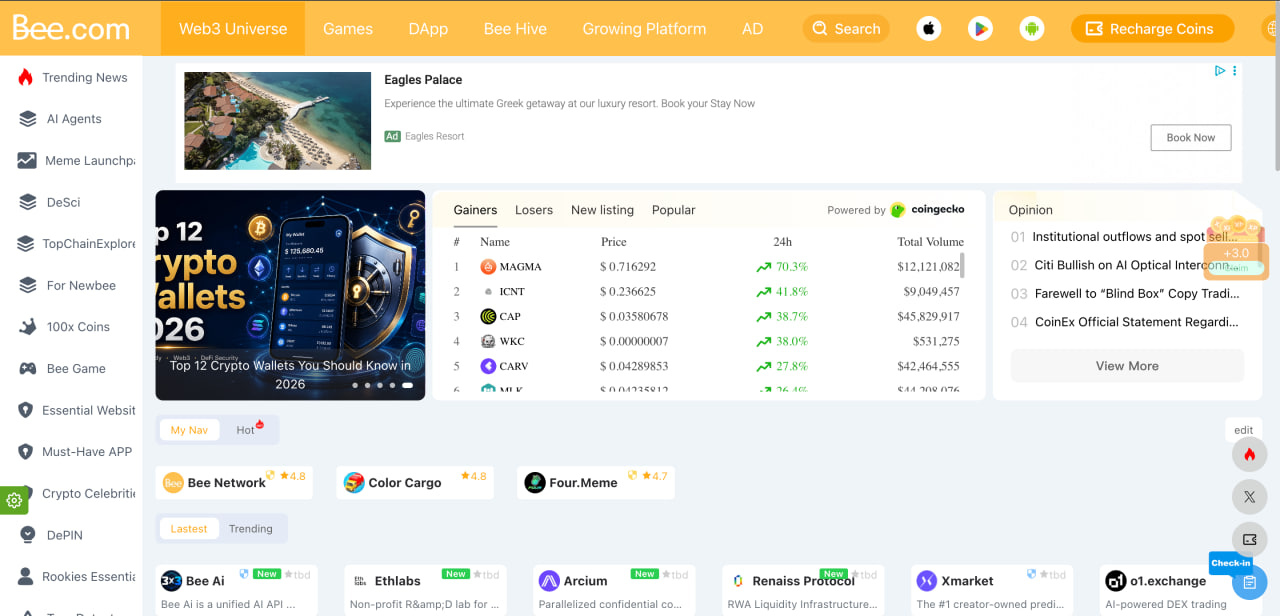Click the View More opinions button

pos(1127,366)
